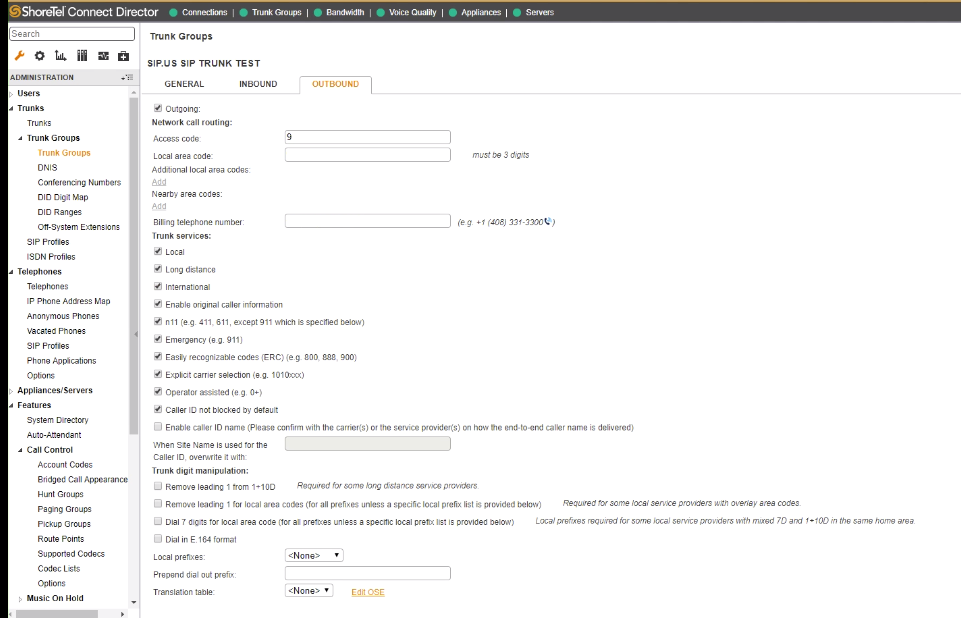The height and width of the screenshot is (618, 961).
Task: Expand the Users tree node
Action: tap(12, 94)
